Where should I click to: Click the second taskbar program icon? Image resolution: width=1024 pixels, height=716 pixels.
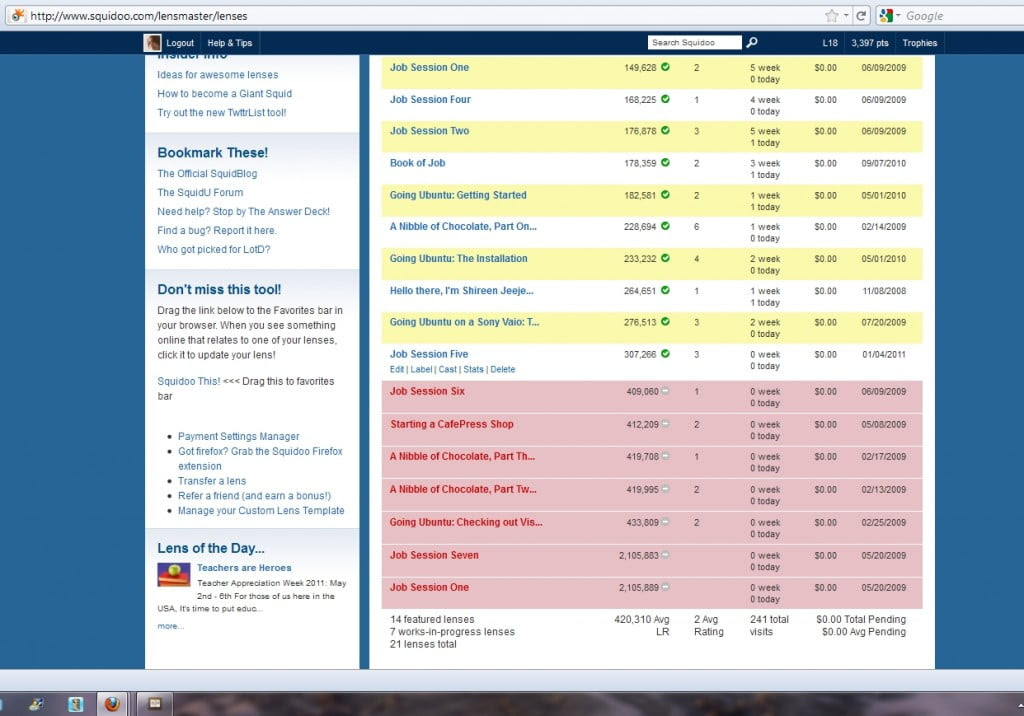76,704
